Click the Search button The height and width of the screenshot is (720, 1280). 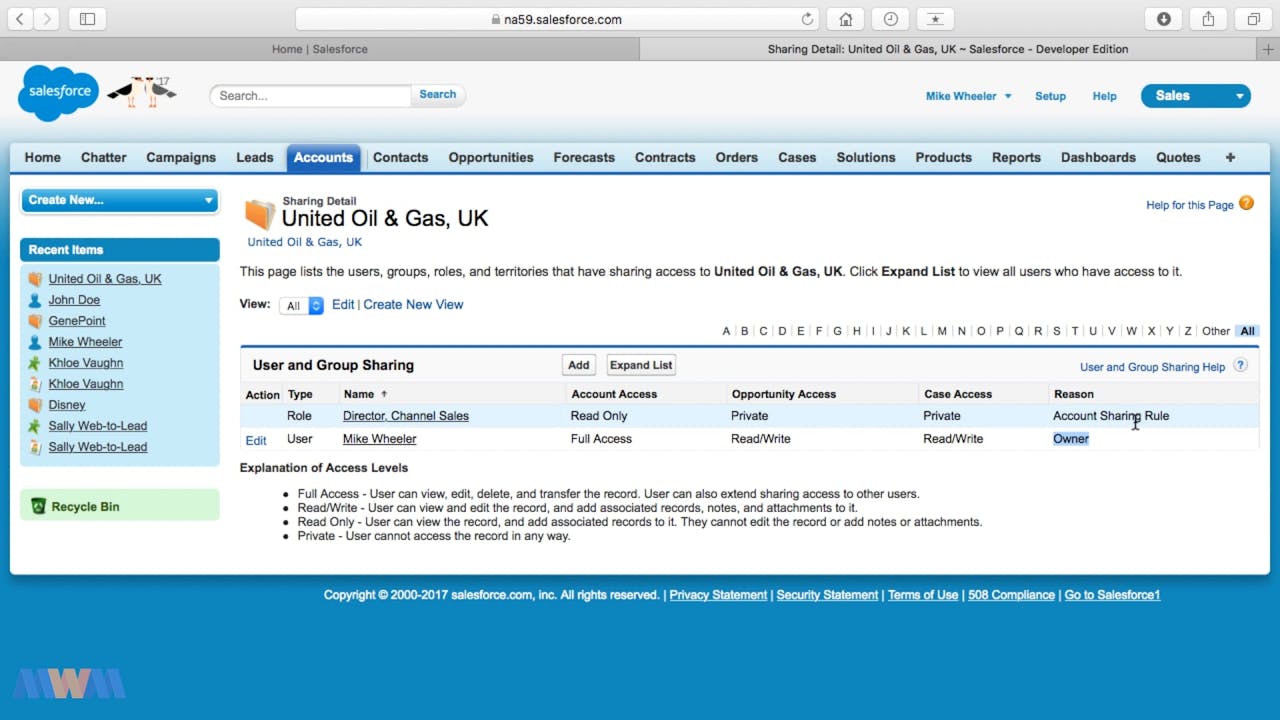tap(438, 95)
